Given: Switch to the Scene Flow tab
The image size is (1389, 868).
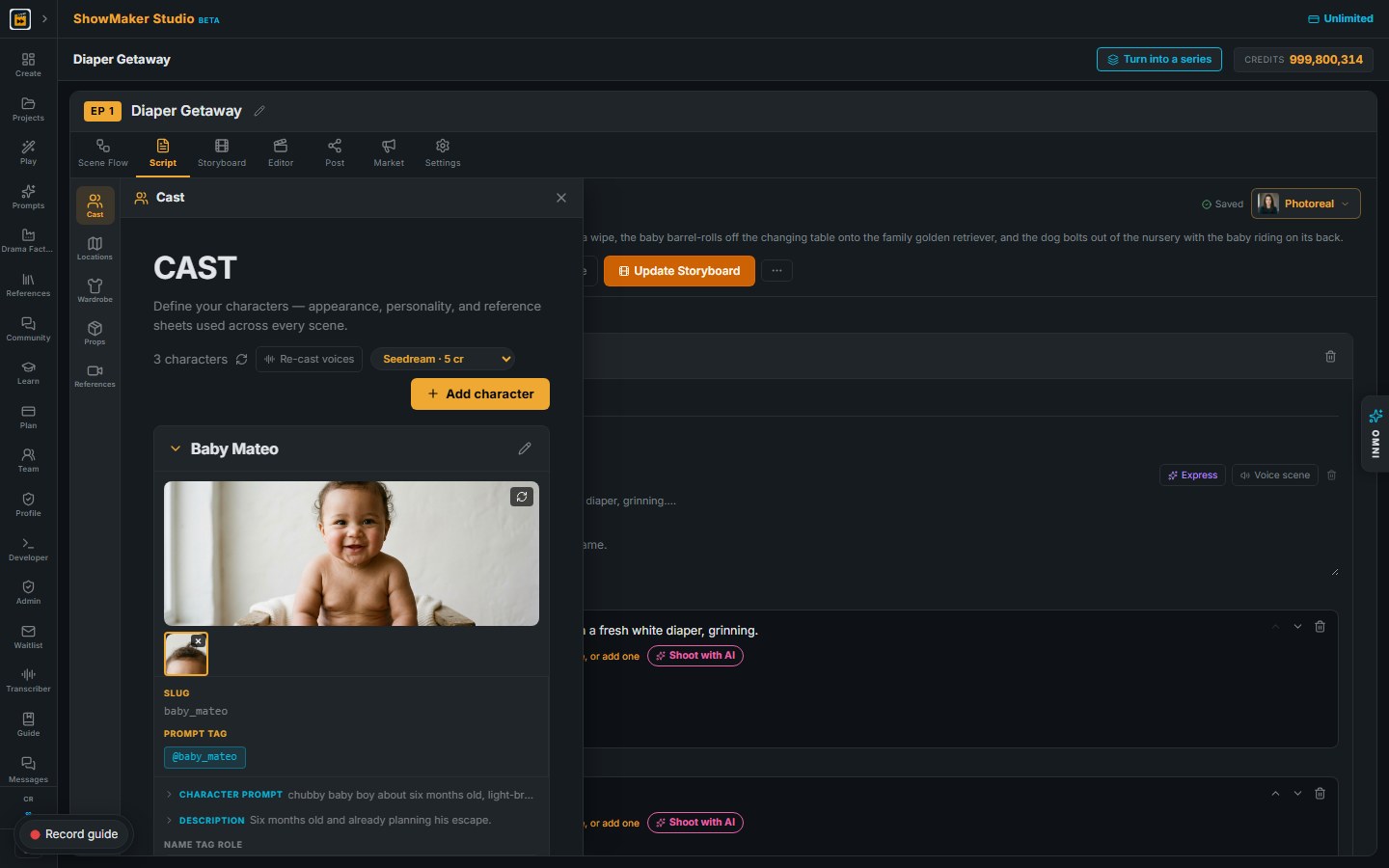Looking at the screenshot, I should (x=103, y=153).
